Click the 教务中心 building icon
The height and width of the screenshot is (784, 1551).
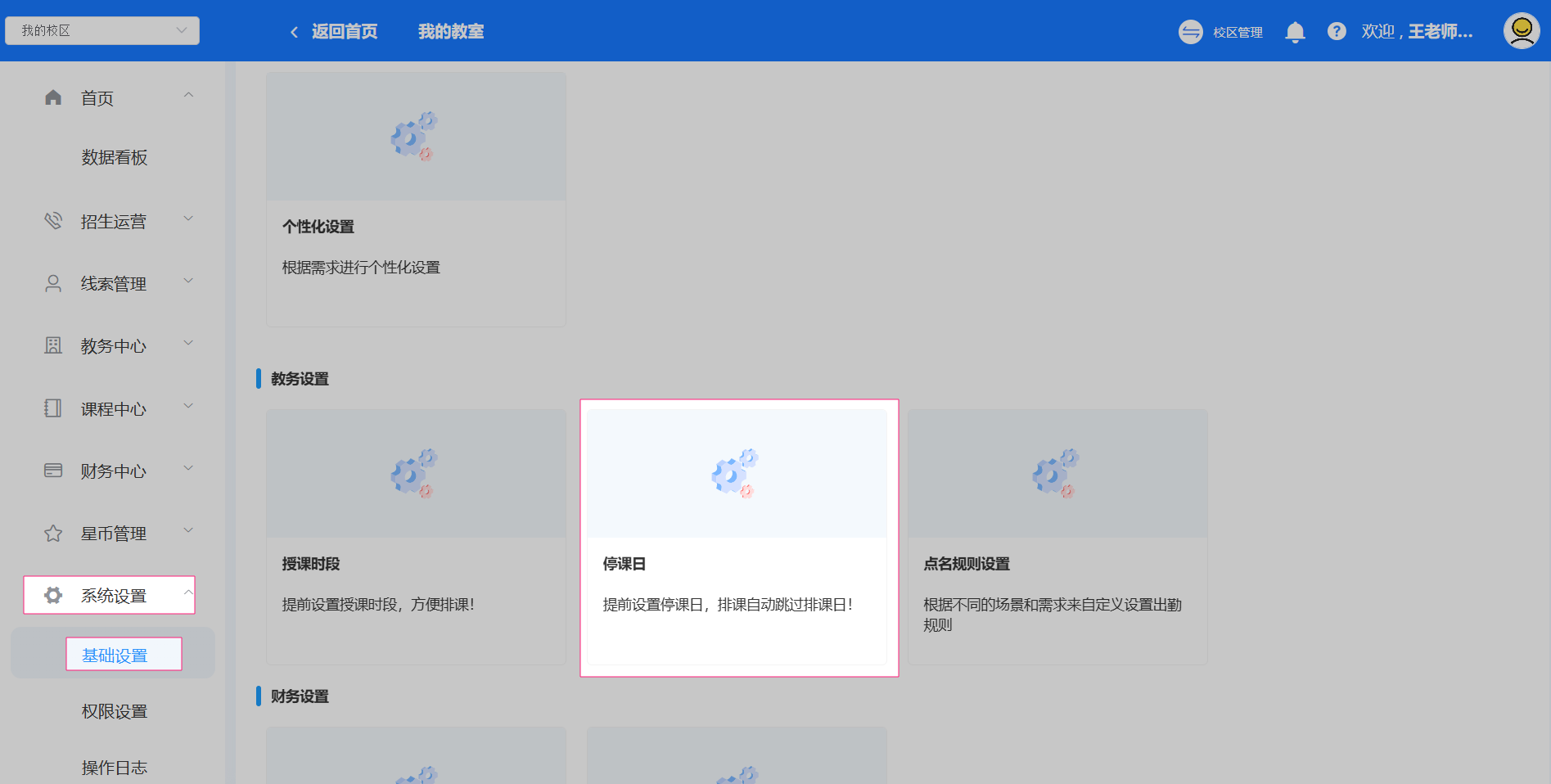53,345
